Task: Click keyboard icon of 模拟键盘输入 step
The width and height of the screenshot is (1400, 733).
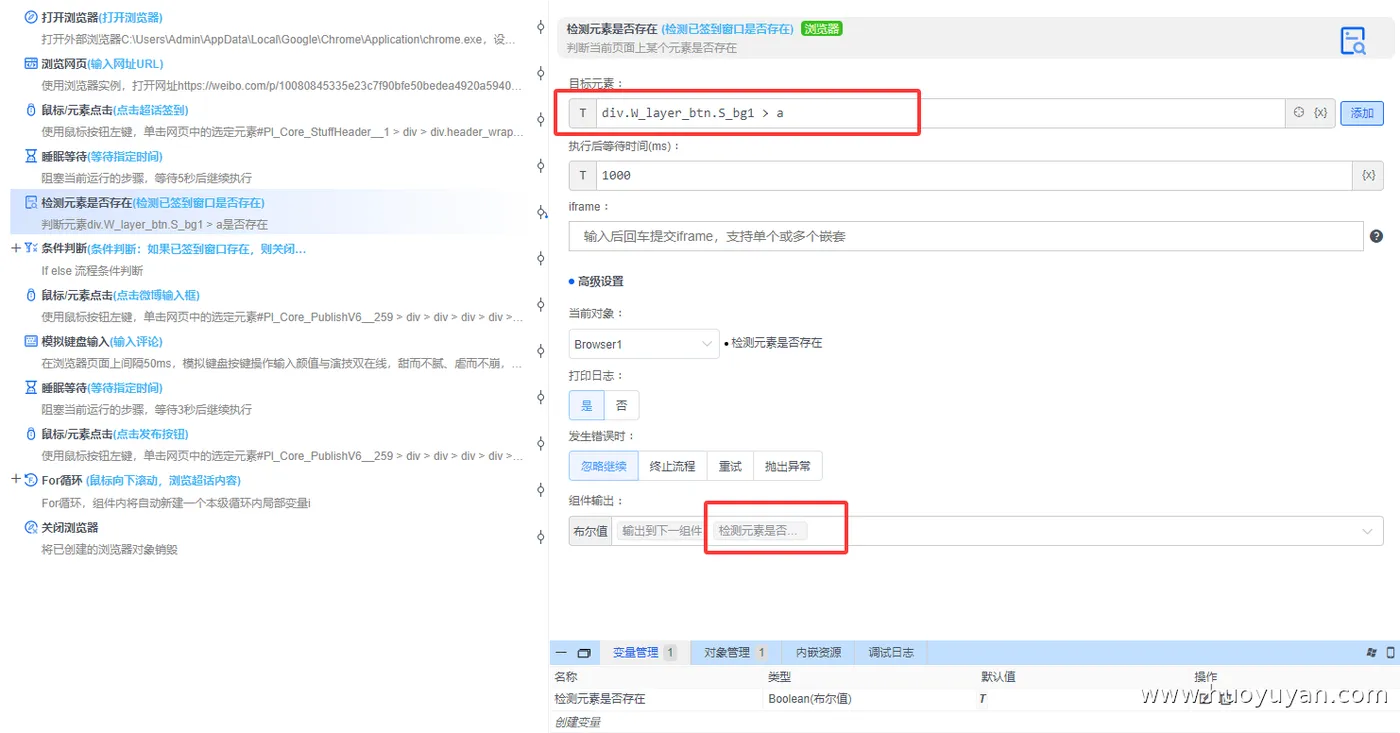Action: (31, 341)
